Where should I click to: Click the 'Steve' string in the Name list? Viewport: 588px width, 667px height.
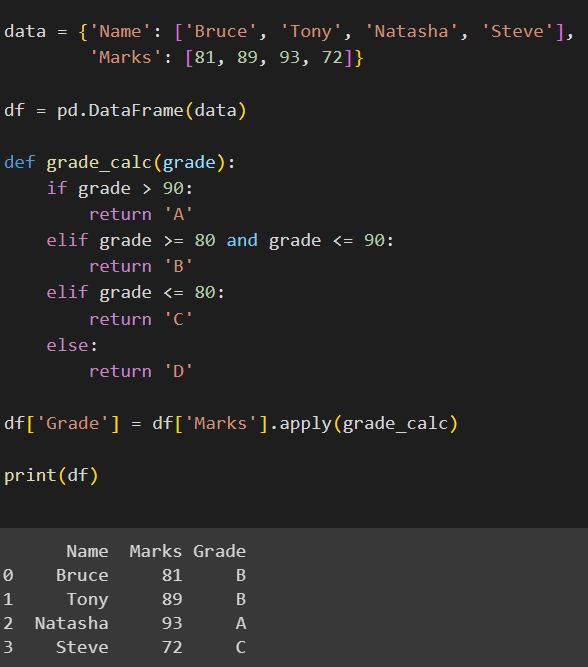coord(517,31)
